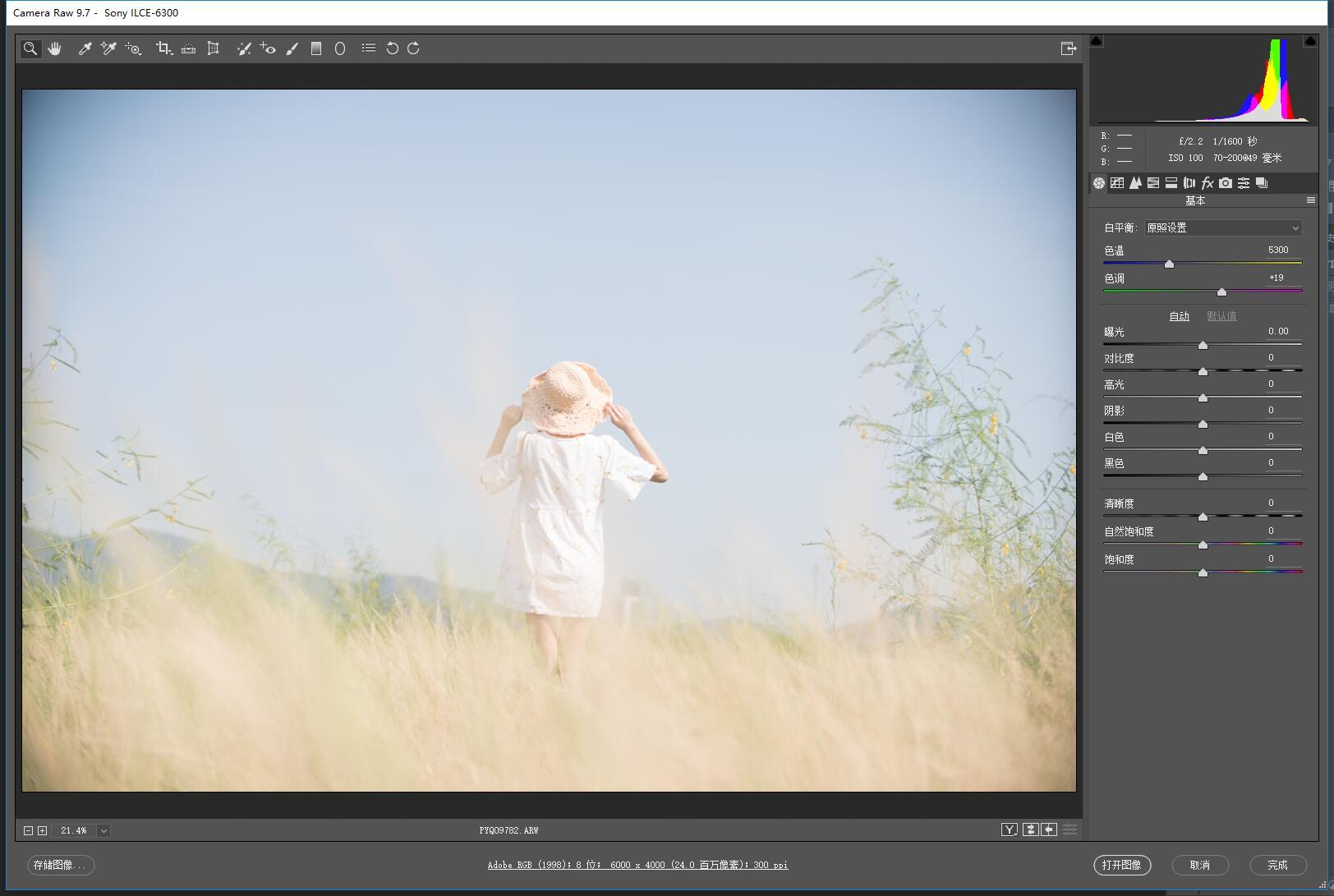Click the zoom out minus button
Viewport: 1334px width, 896px height.
(x=28, y=830)
